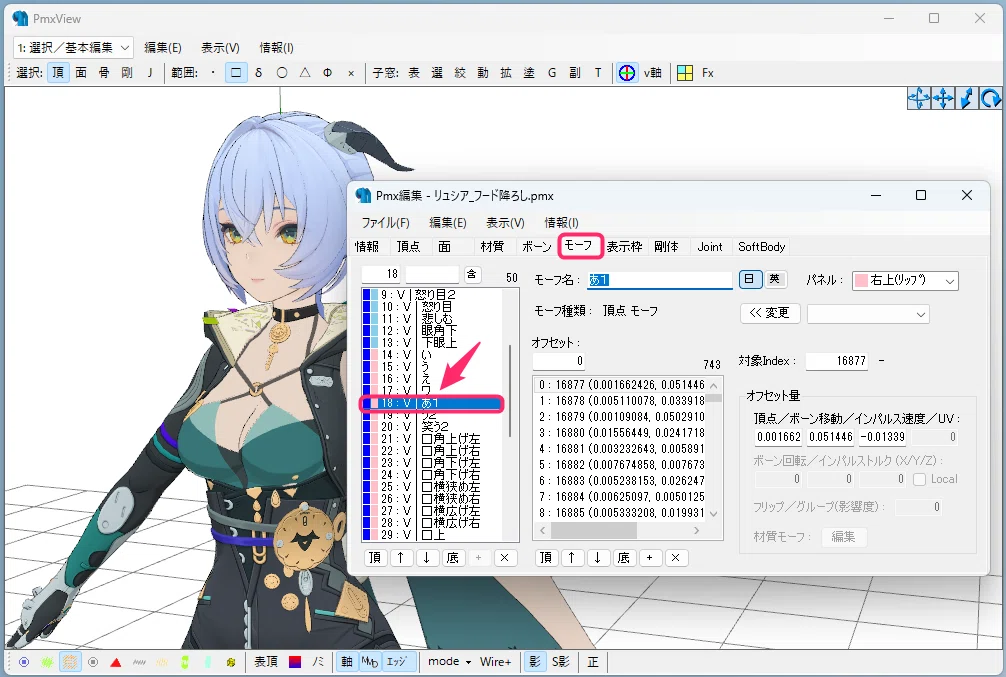Click the camera rotate arrow icon
This screenshot has height=677, width=1006.
tap(991, 98)
